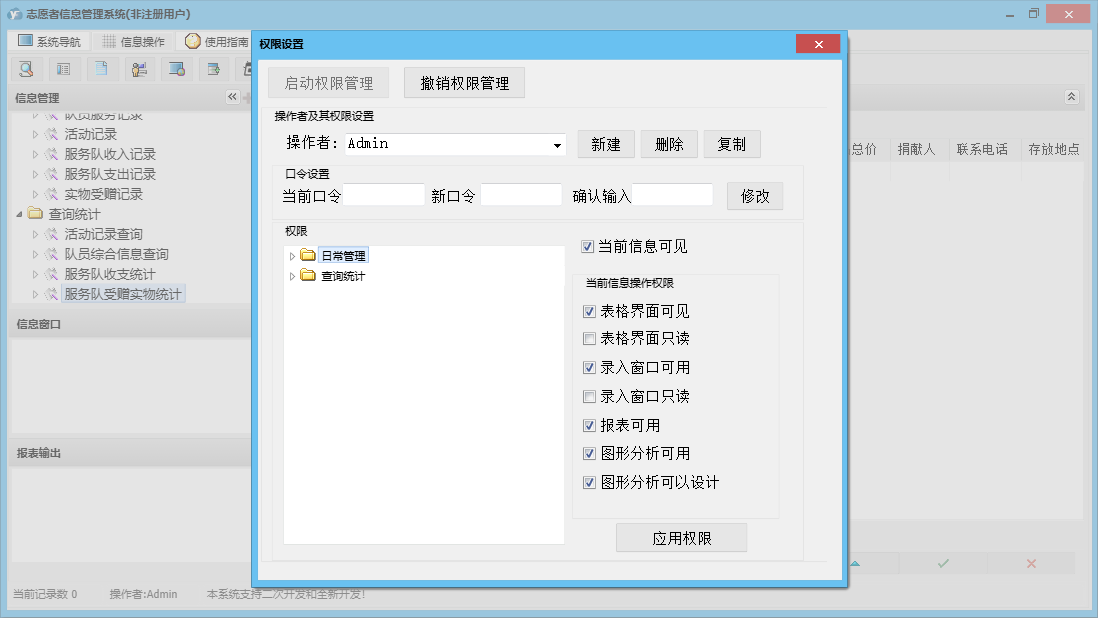Click the 存放地点 column header

pos(1053,149)
